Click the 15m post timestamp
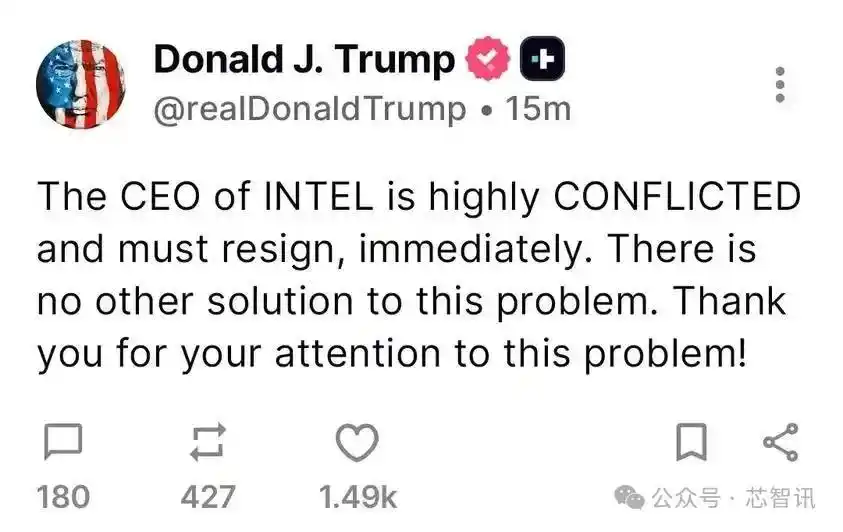This screenshot has height=532, width=843. click(538, 109)
